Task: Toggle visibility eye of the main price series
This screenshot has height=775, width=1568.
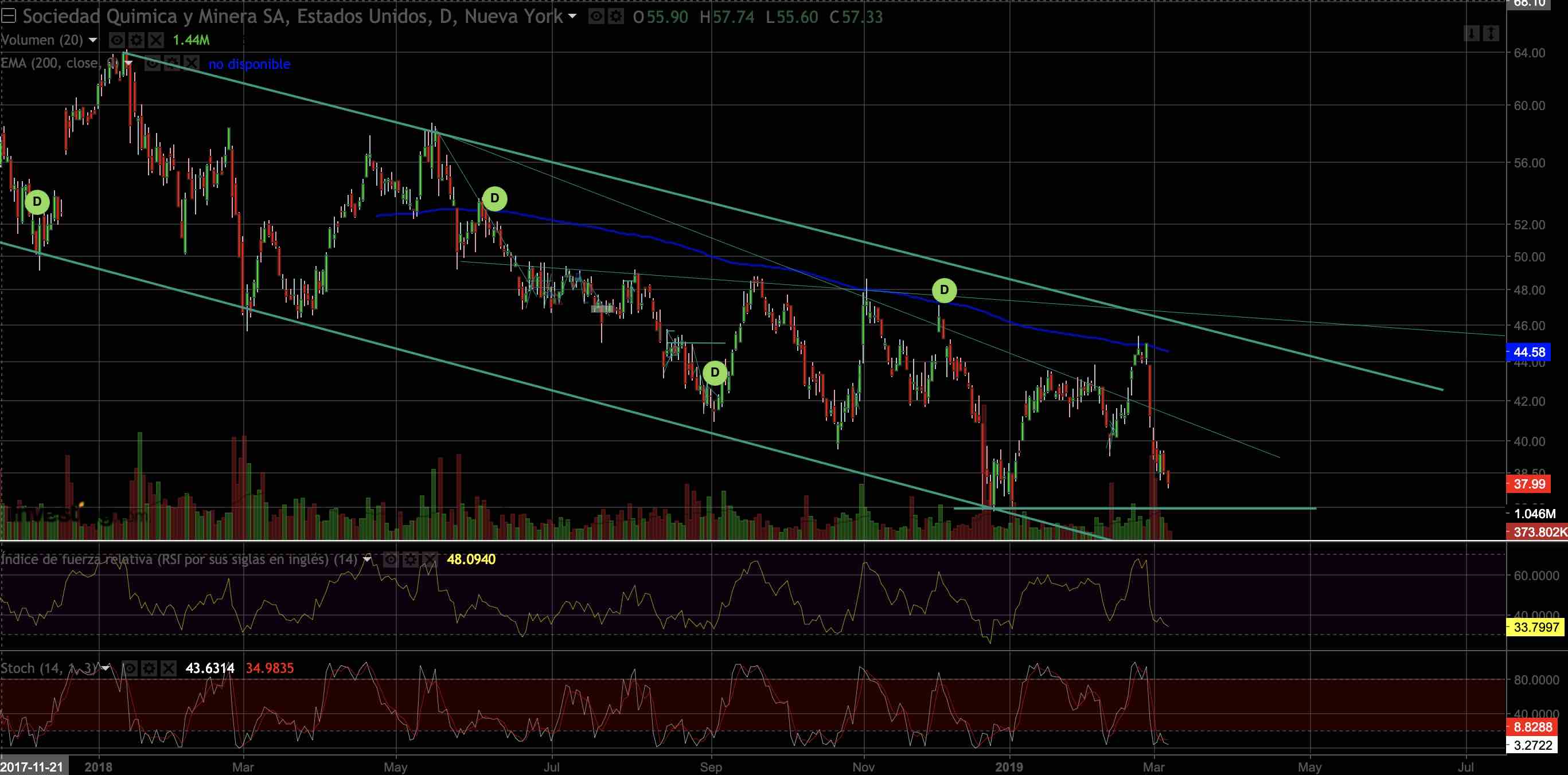Action: pos(596,17)
